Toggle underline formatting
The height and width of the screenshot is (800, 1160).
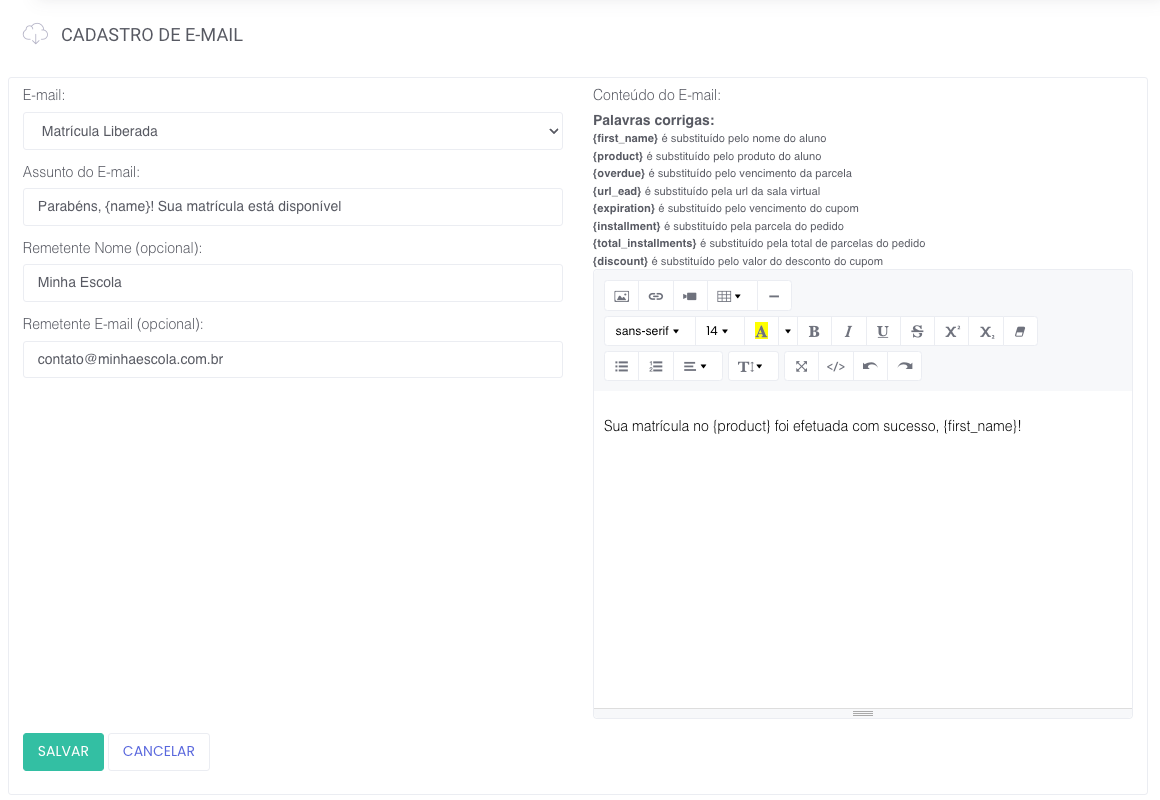click(x=882, y=331)
